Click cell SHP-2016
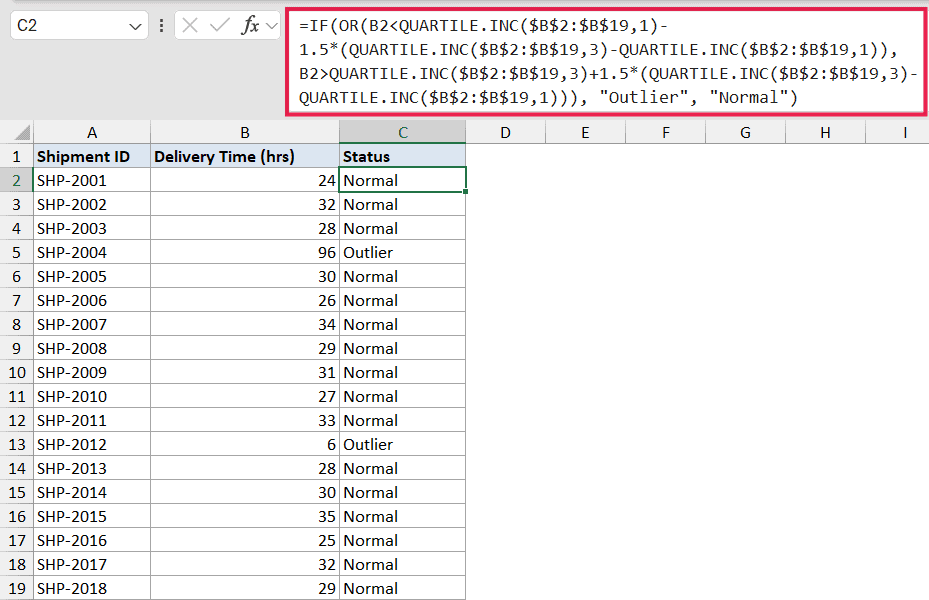This screenshot has height=600, width=929. tap(92, 540)
